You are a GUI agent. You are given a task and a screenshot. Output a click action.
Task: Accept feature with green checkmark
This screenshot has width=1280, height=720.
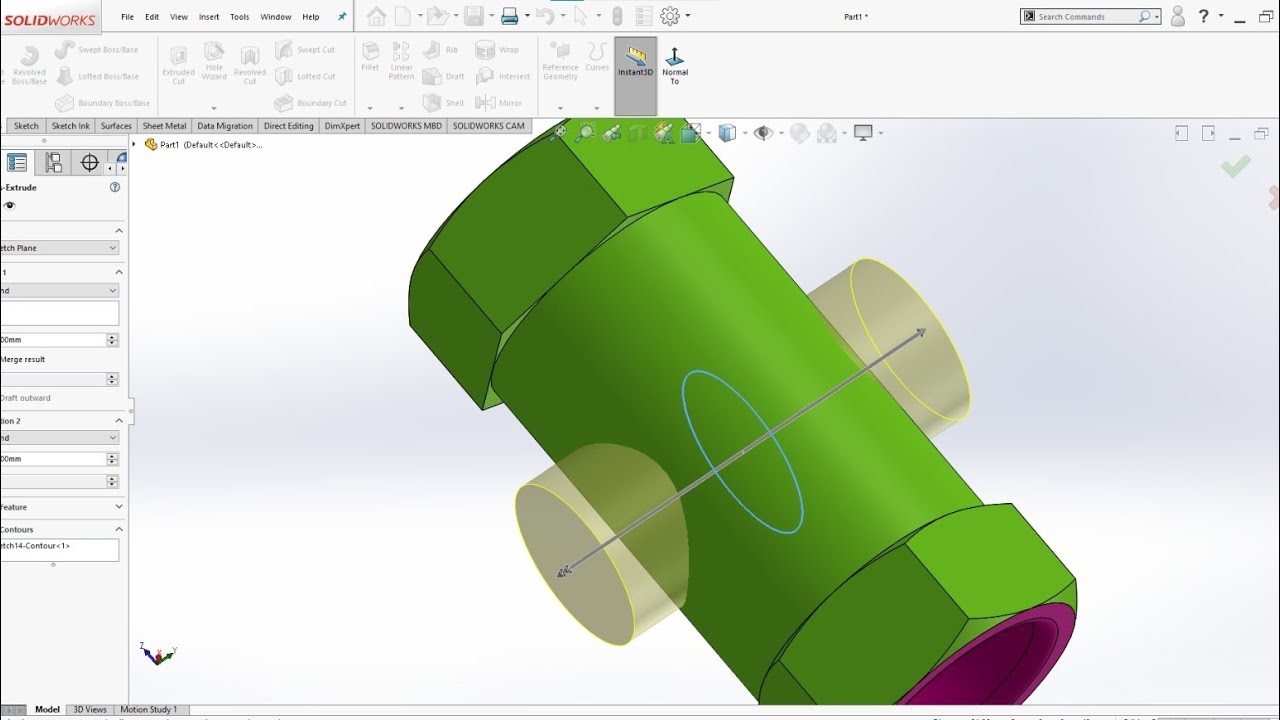tap(1236, 167)
